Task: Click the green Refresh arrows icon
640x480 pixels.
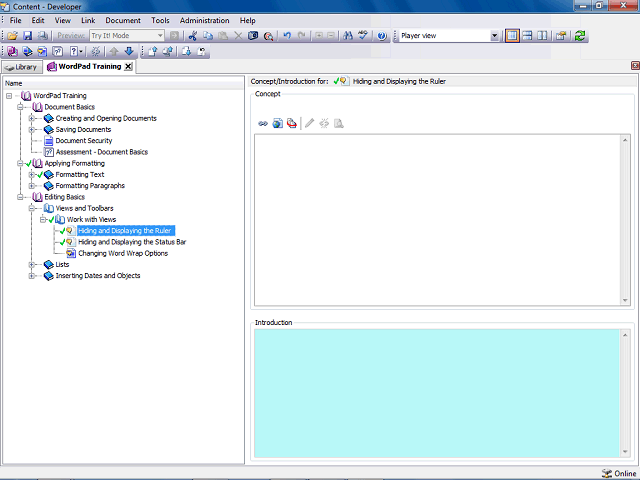Action: [580, 36]
